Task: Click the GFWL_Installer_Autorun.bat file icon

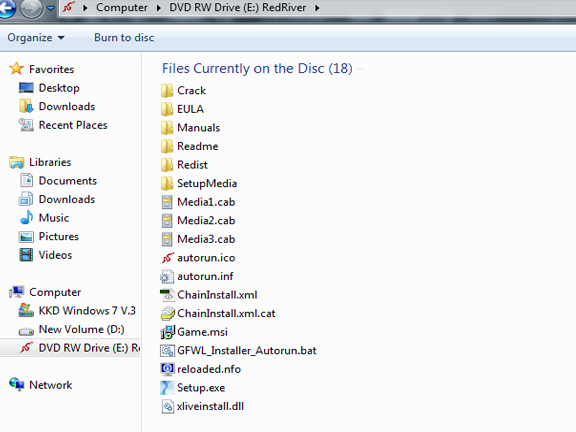Action: [x=167, y=351]
